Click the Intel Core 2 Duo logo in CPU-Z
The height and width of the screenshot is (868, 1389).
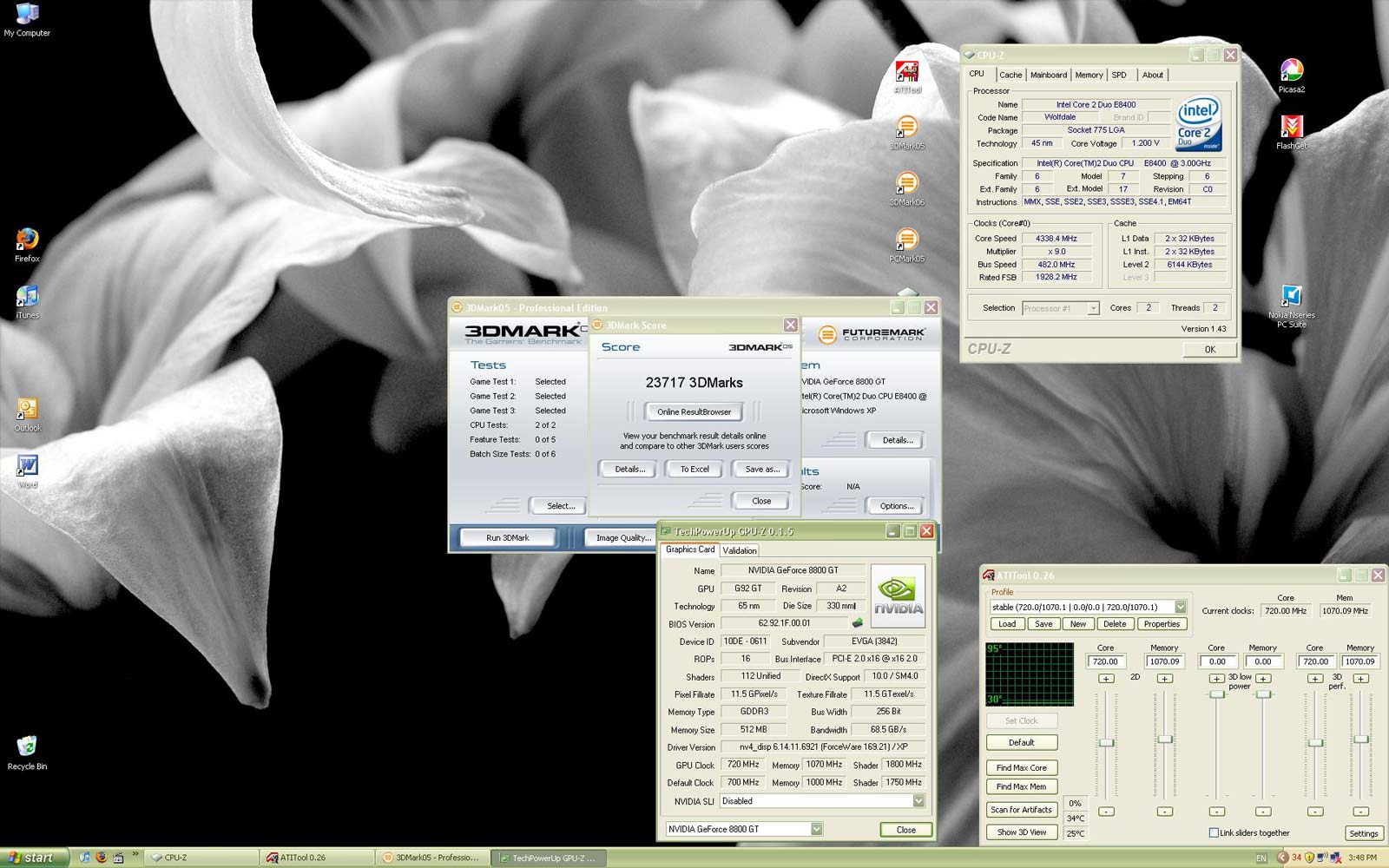pyautogui.click(x=1199, y=124)
